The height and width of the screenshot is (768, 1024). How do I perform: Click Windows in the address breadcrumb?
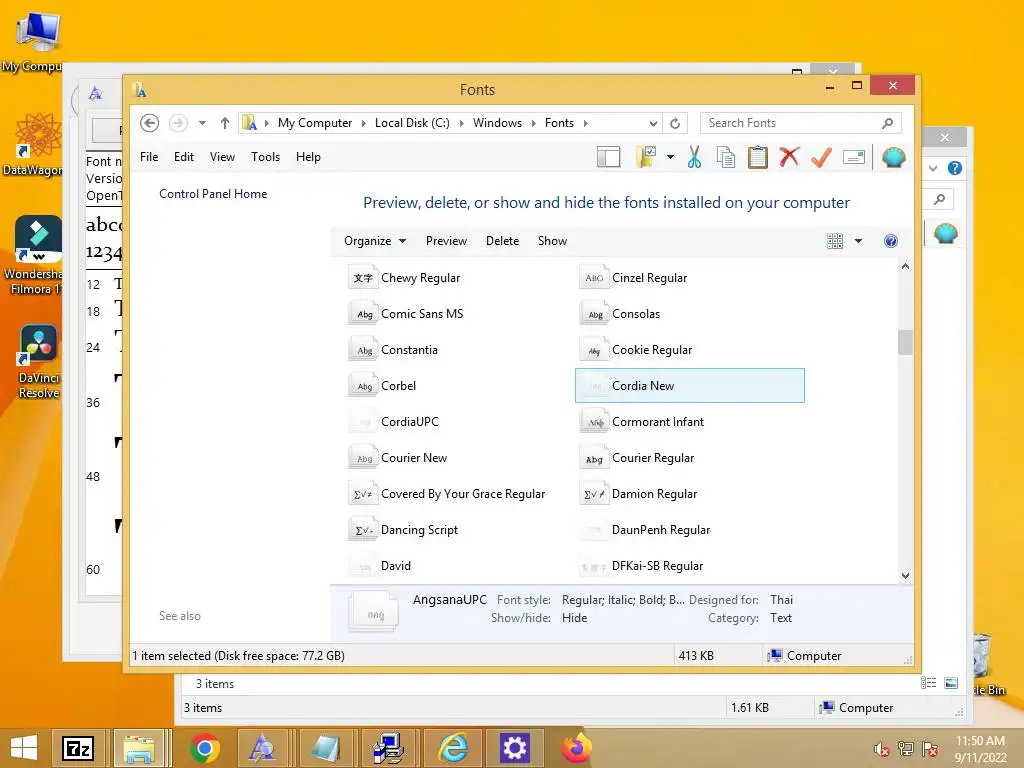click(497, 123)
